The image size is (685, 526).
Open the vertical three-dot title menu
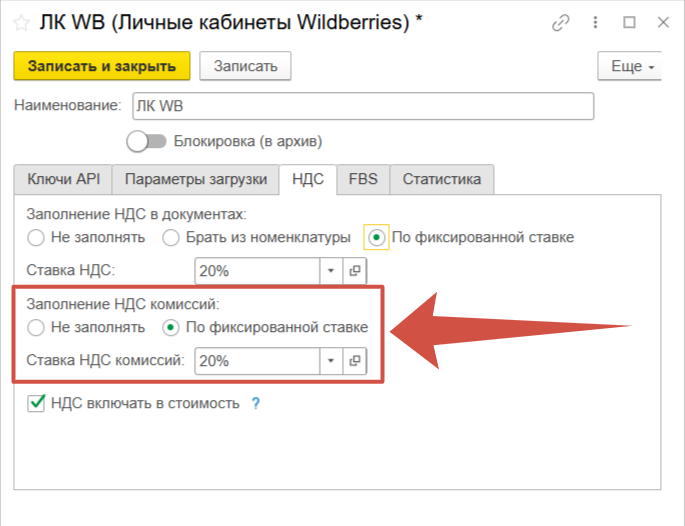pos(598,22)
